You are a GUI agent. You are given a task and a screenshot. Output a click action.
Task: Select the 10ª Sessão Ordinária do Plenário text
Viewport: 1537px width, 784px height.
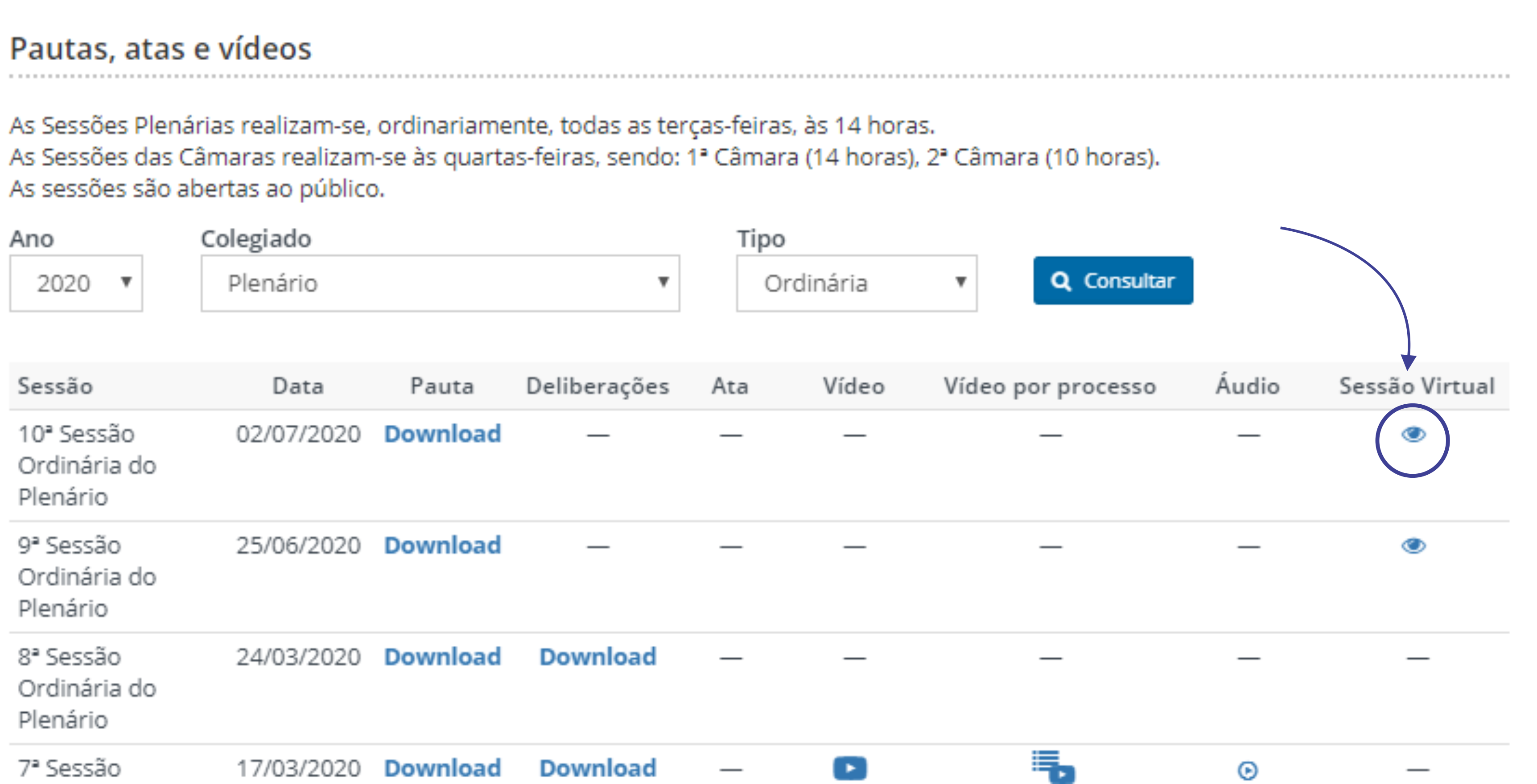pyautogui.click(x=87, y=466)
